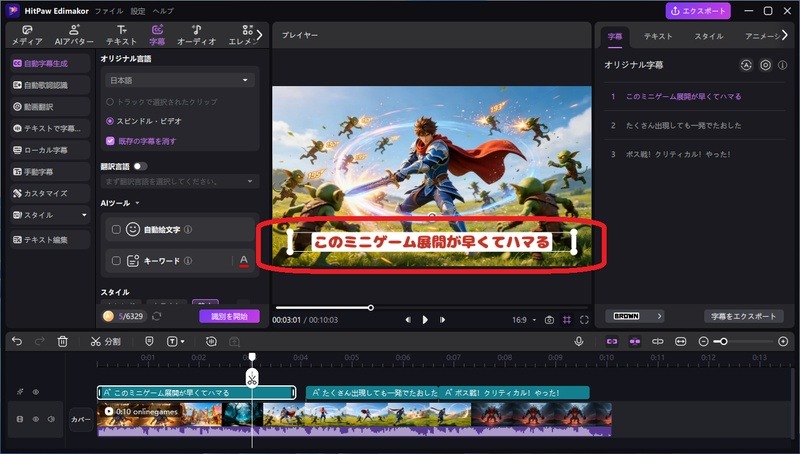Undo last action in timeline toolbar

point(17,341)
